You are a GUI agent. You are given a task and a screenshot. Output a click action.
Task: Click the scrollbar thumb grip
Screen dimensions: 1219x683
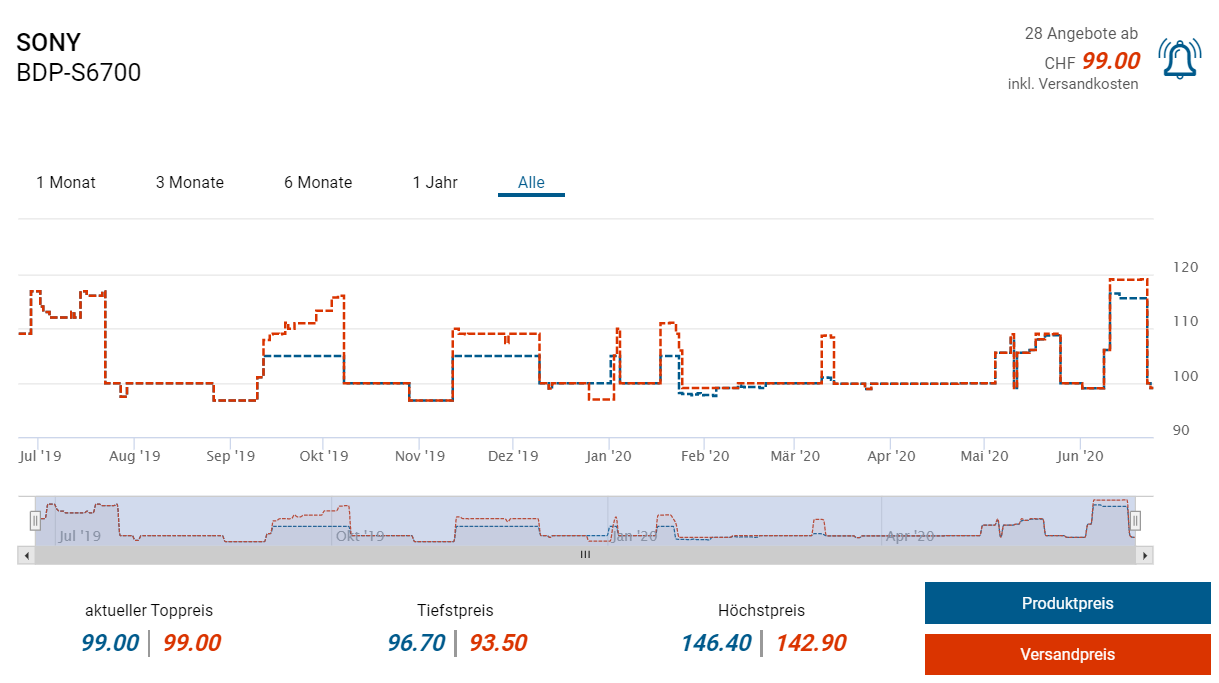click(x=586, y=554)
